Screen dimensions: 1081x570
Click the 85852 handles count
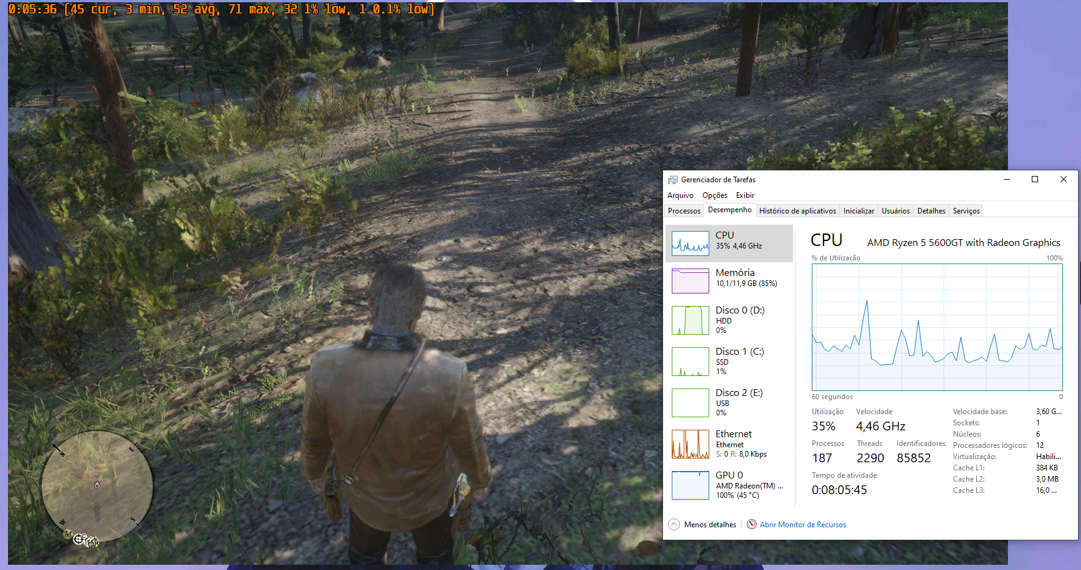click(x=913, y=458)
